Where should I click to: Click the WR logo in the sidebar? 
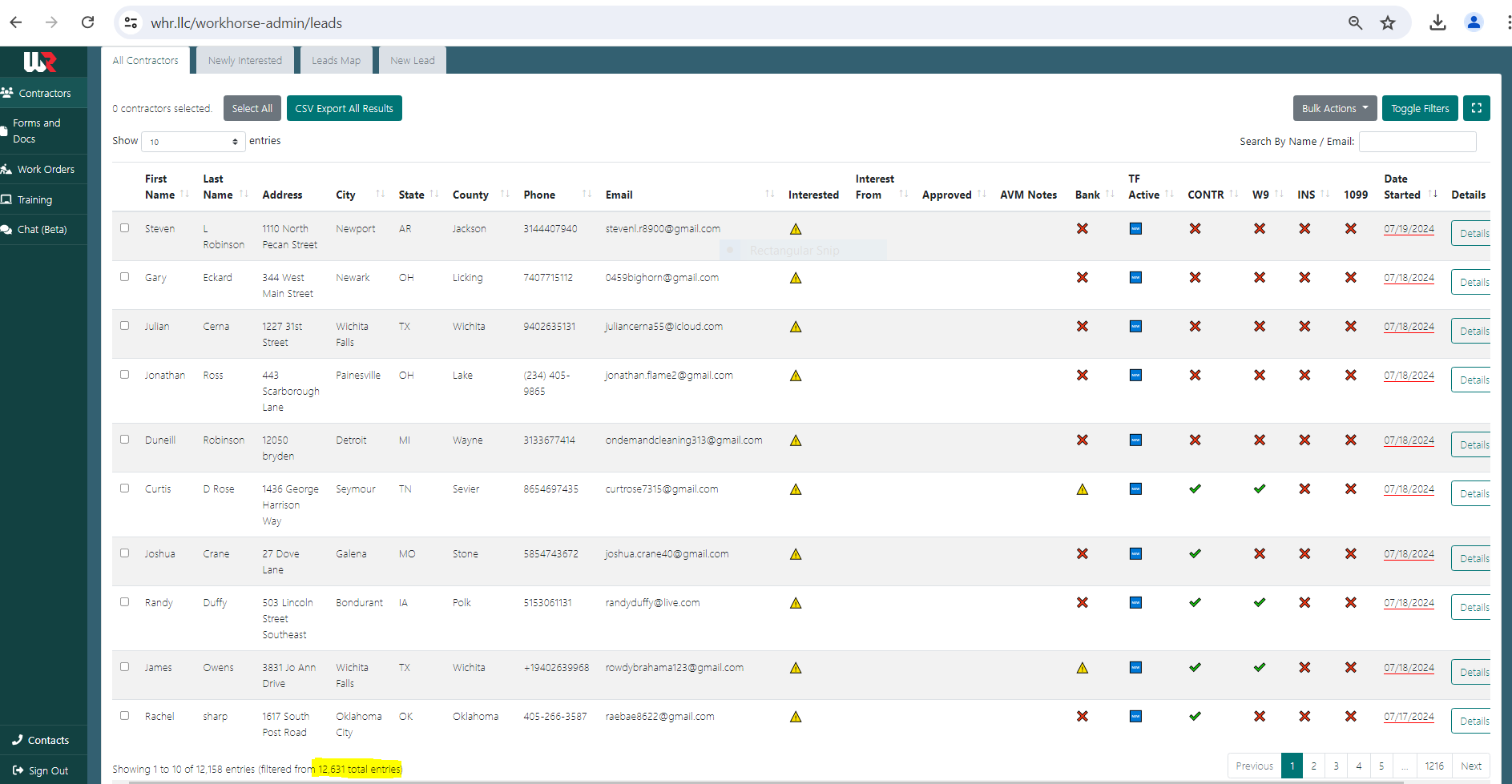pos(40,62)
